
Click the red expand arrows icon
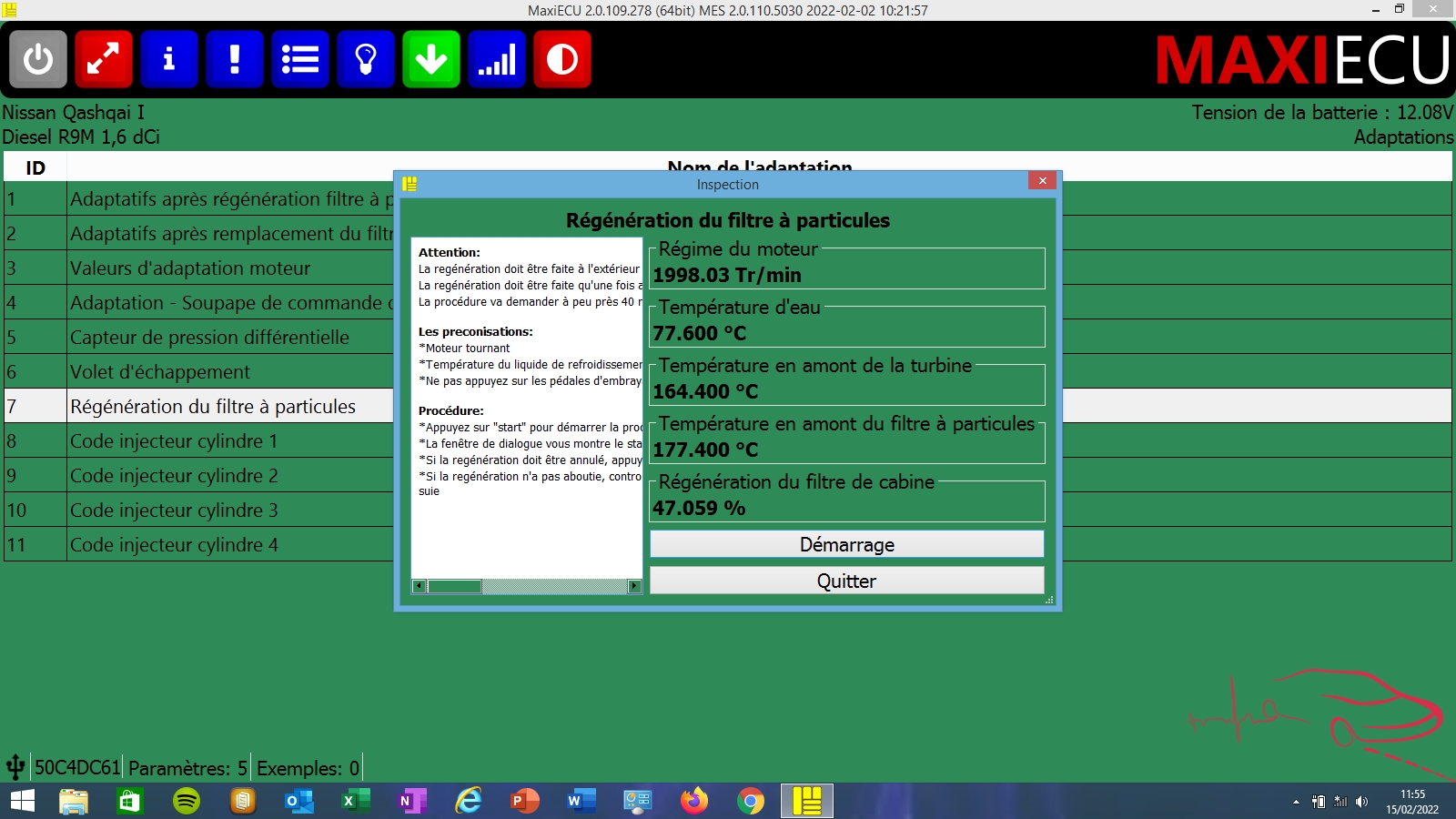pyautogui.click(x=104, y=59)
